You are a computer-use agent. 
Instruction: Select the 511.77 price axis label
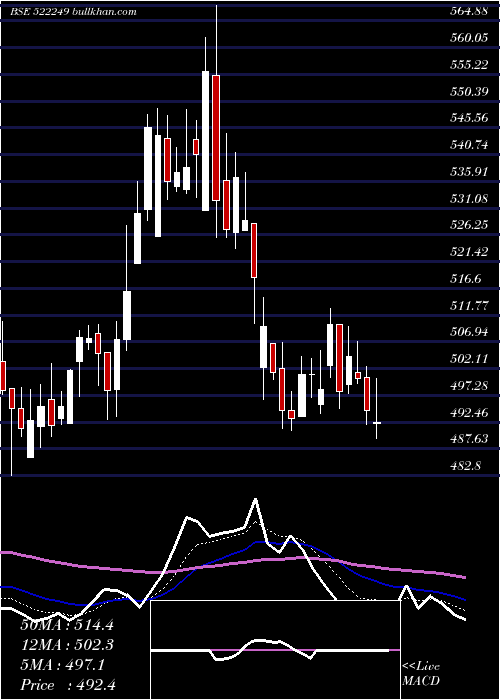pyautogui.click(x=468, y=306)
